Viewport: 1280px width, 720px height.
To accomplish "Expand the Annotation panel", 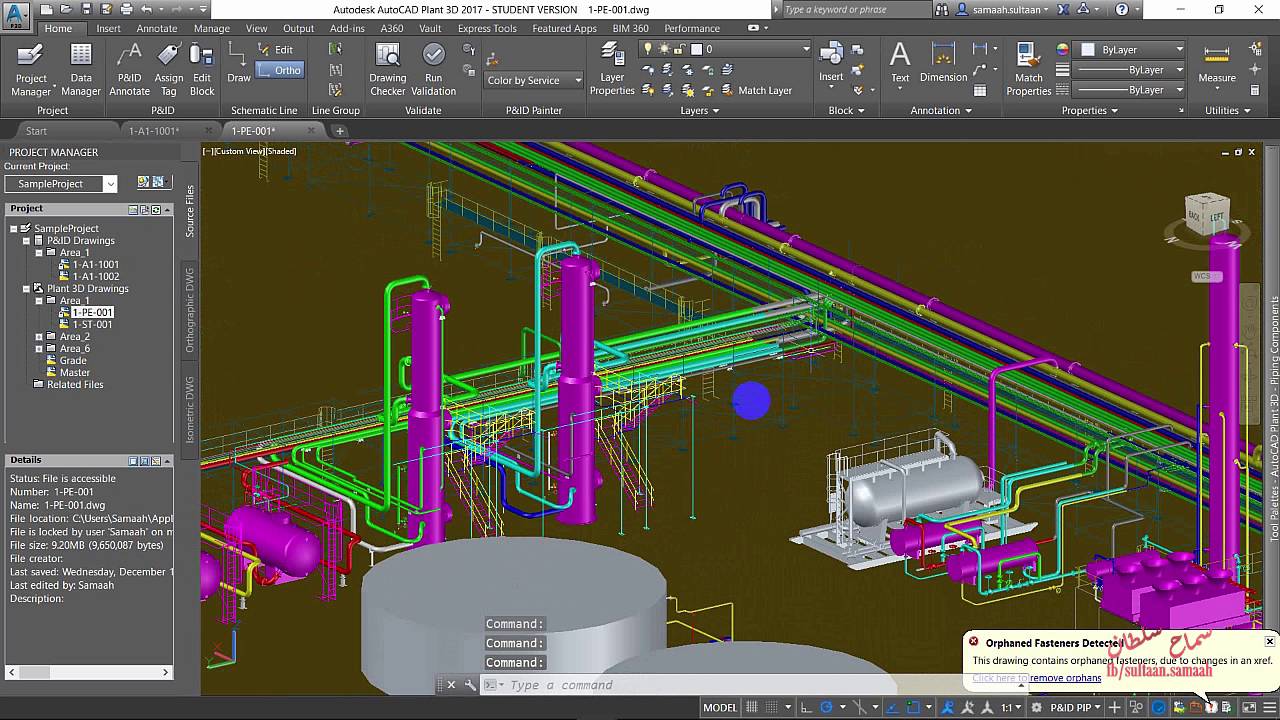I will pyautogui.click(x=941, y=110).
